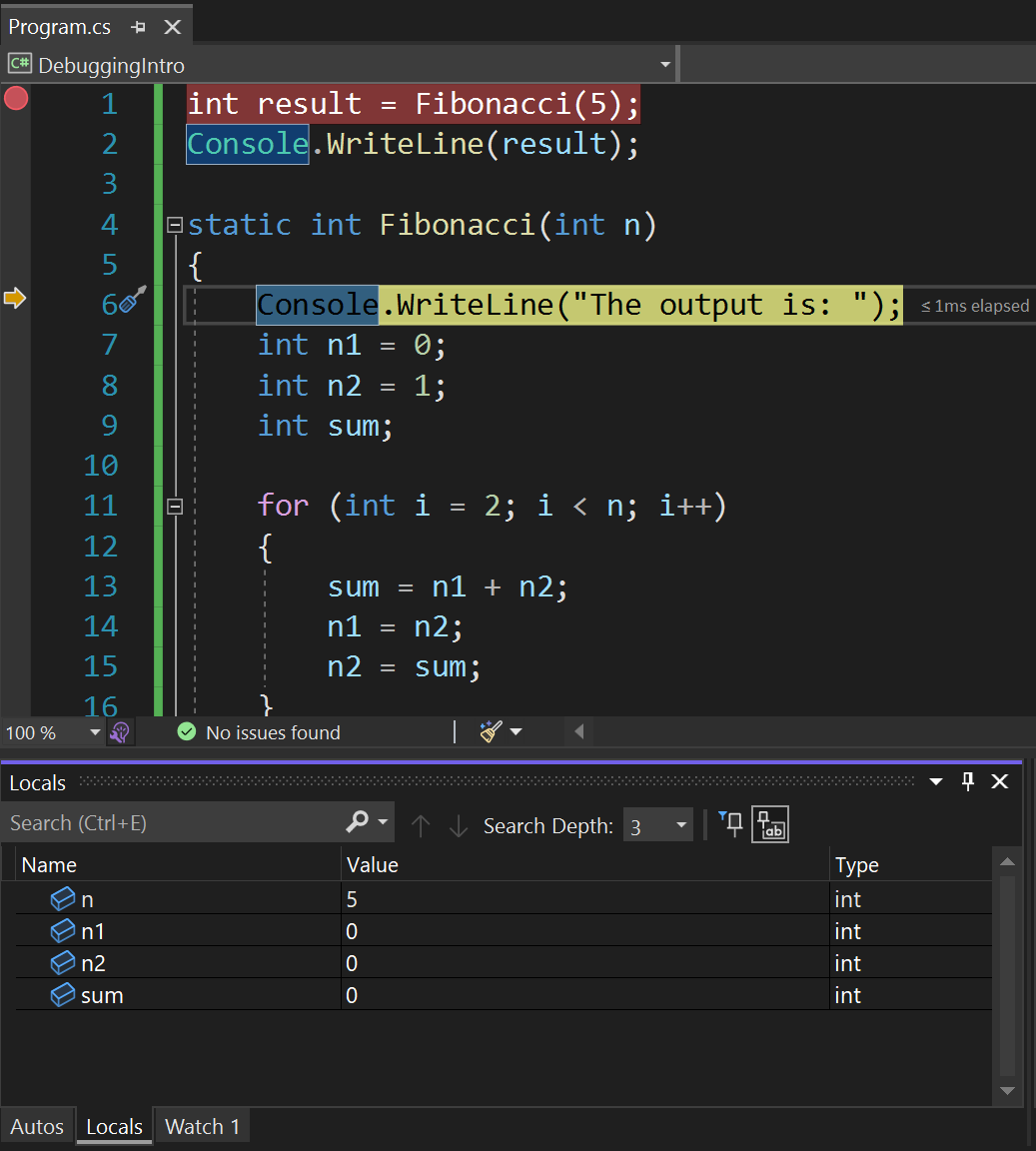This screenshot has height=1151, width=1036.
Task: Collapse the for loop block at line 11
Action: click(175, 506)
